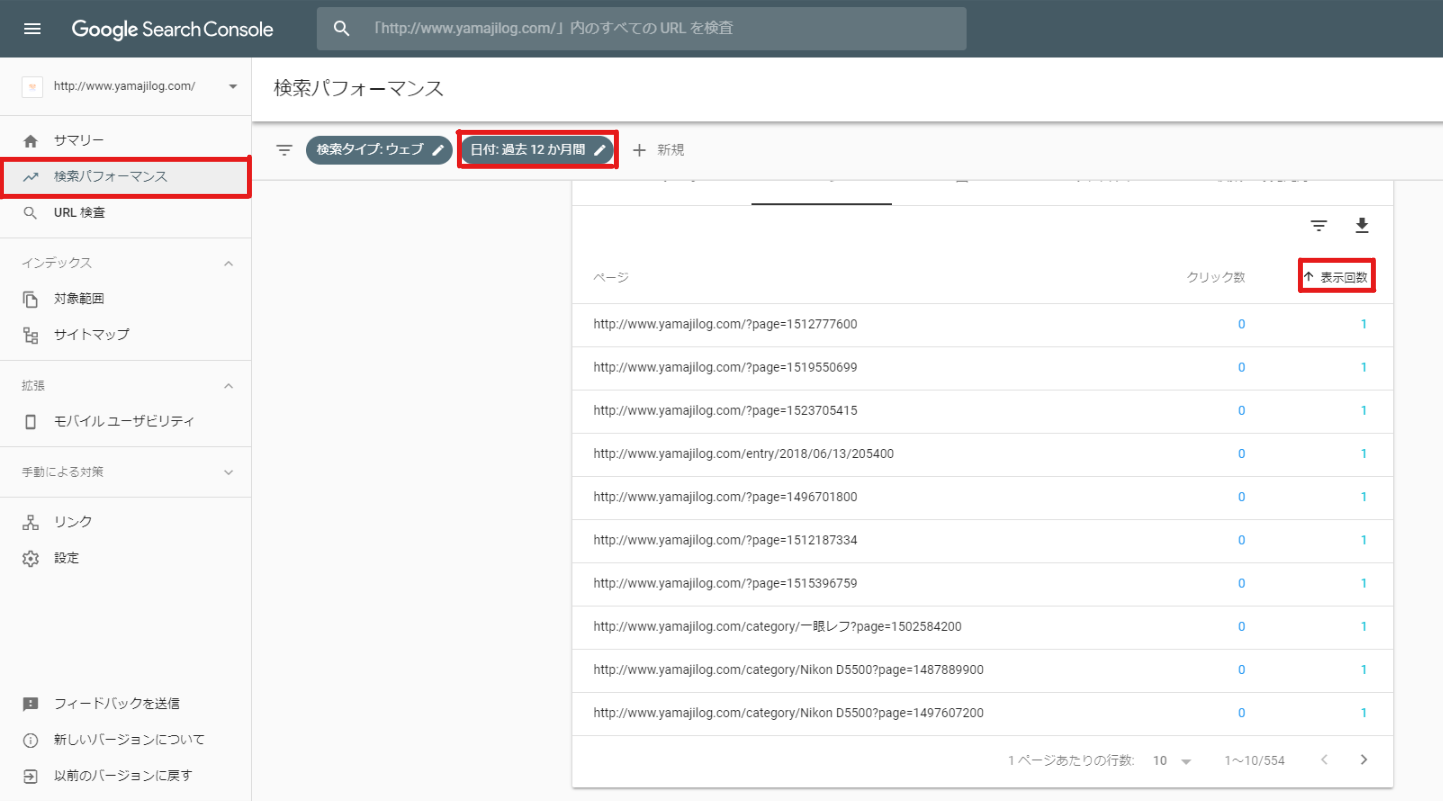Click the filter icon beside the filter chips

[284, 150]
